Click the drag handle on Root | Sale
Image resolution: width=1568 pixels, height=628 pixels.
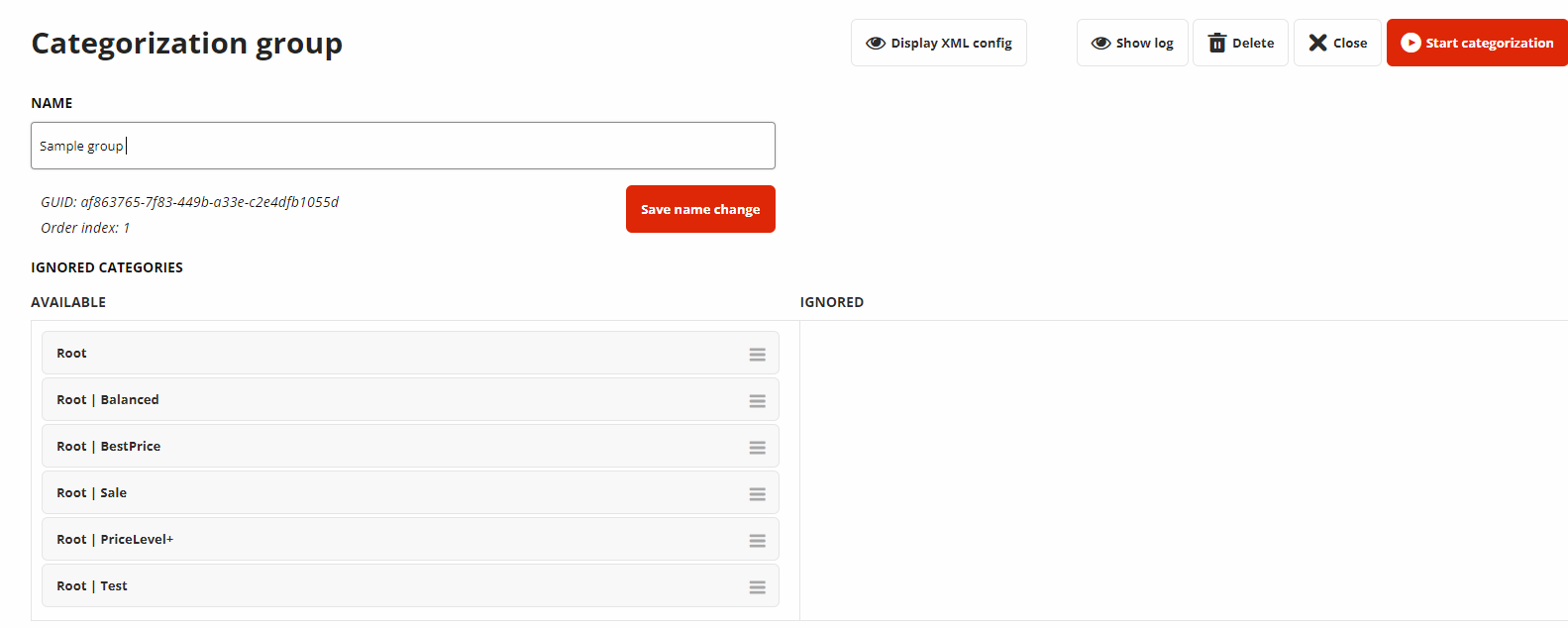(x=757, y=494)
